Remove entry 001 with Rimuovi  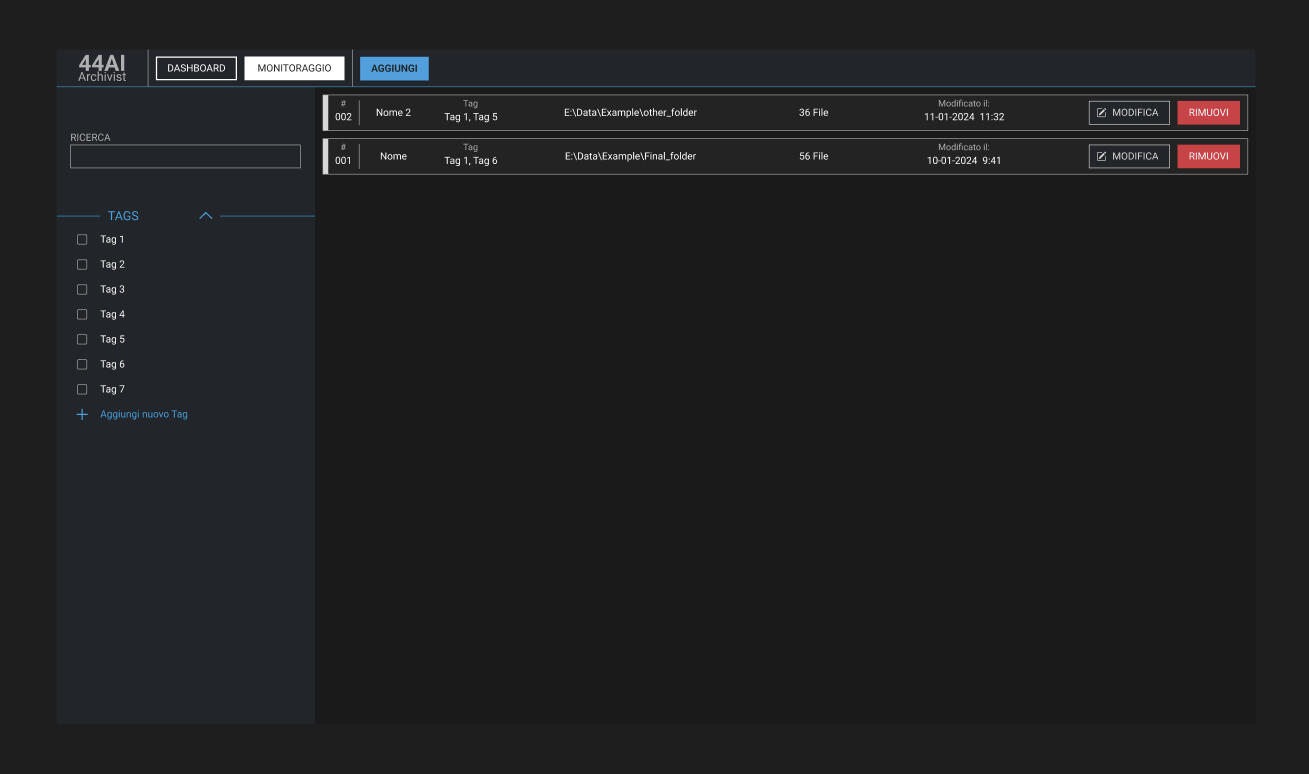(1208, 157)
